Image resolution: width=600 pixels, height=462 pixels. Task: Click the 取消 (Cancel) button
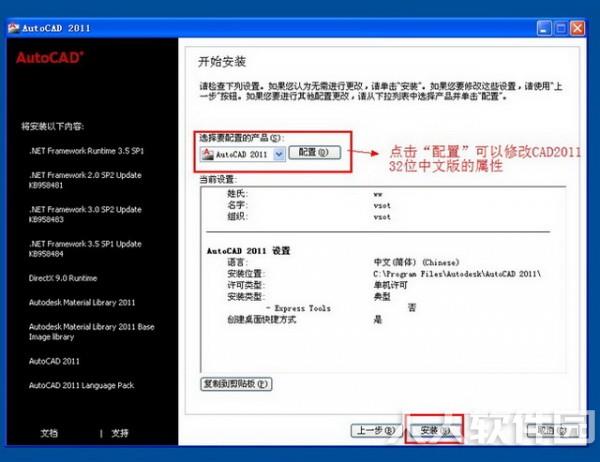[x=552, y=431]
